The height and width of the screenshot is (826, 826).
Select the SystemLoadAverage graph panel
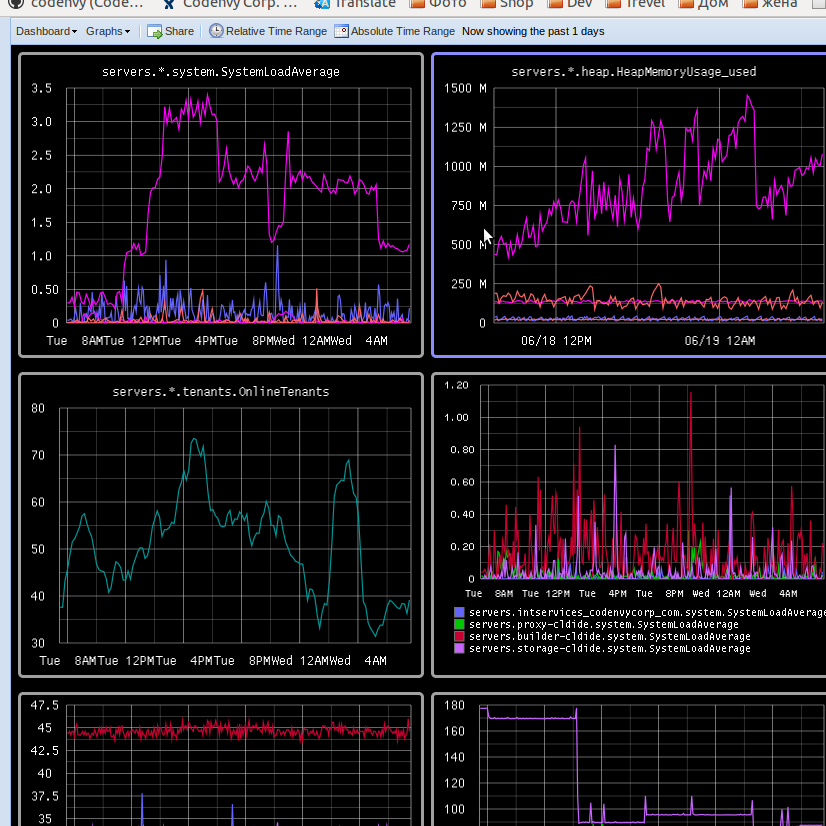click(x=221, y=205)
